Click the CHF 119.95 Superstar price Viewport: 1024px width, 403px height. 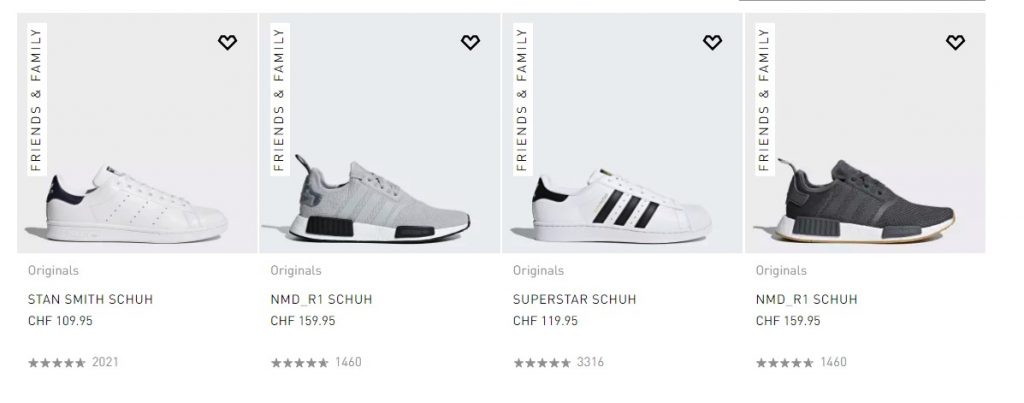coord(545,321)
